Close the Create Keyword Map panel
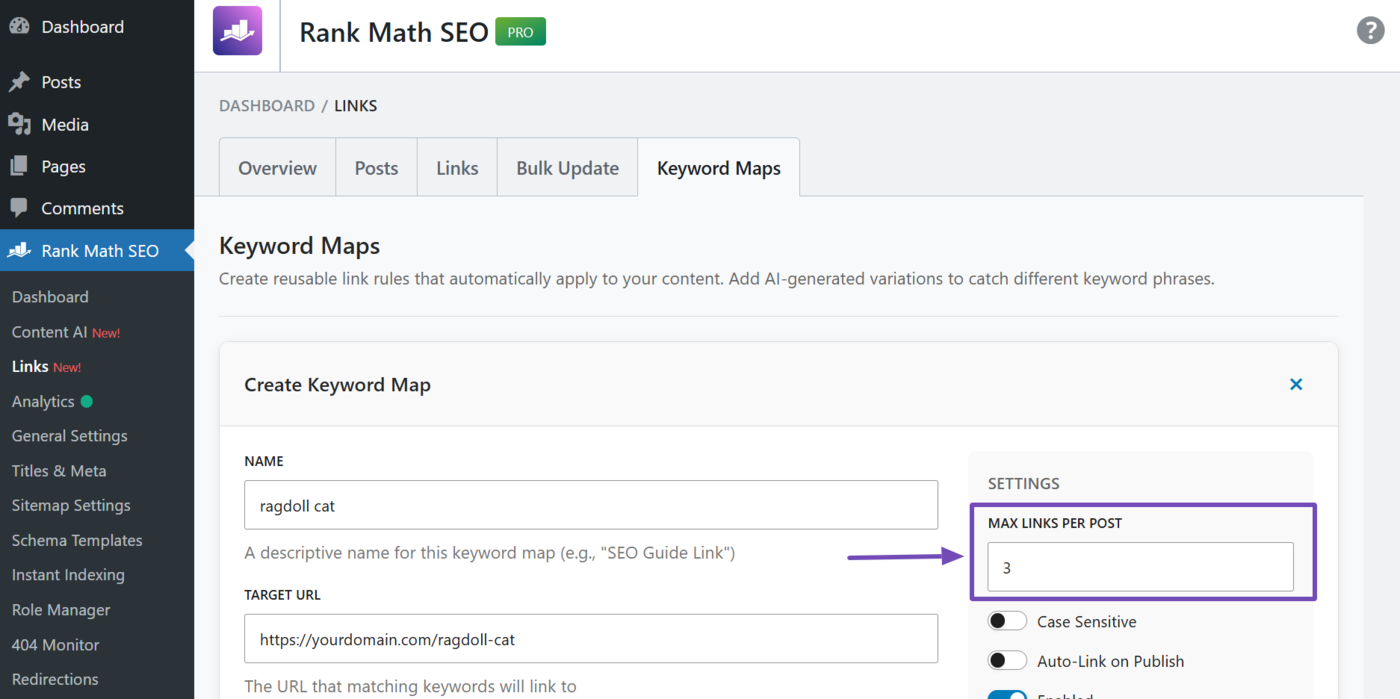 coord(1296,384)
